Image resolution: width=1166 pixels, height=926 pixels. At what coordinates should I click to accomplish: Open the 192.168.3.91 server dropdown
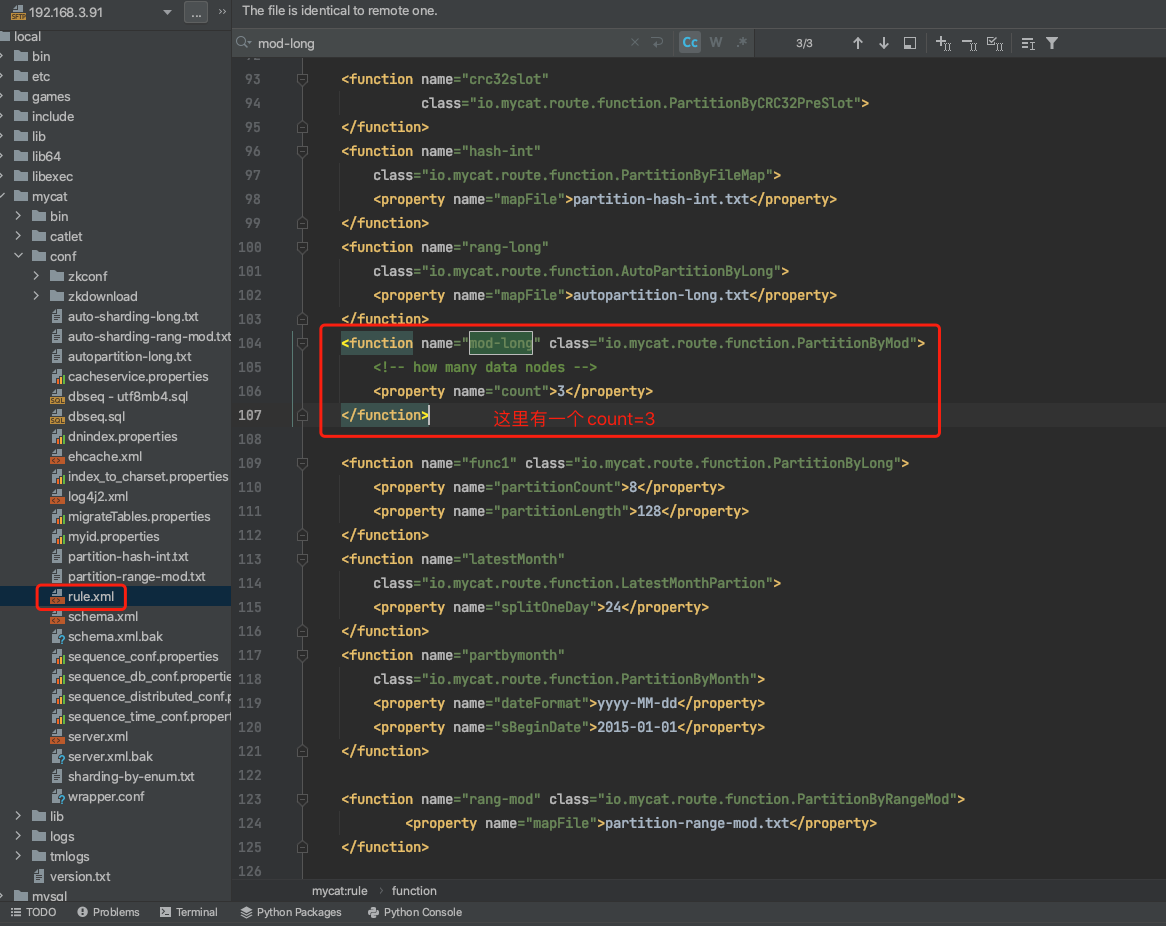click(166, 13)
